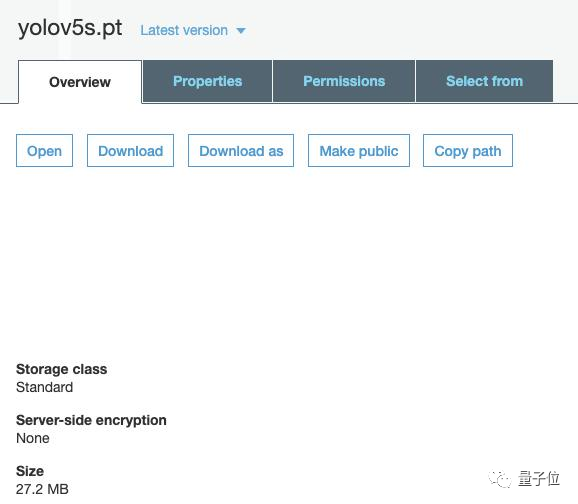Click the Server-side encryption label
The image size is (578, 504).
click(x=91, y=420)
